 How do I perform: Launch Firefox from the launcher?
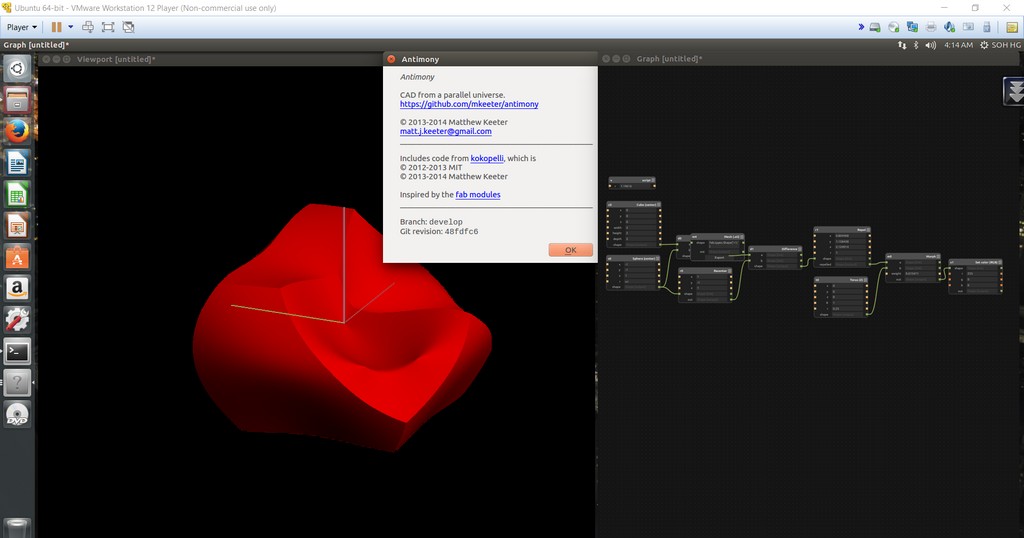18,131
